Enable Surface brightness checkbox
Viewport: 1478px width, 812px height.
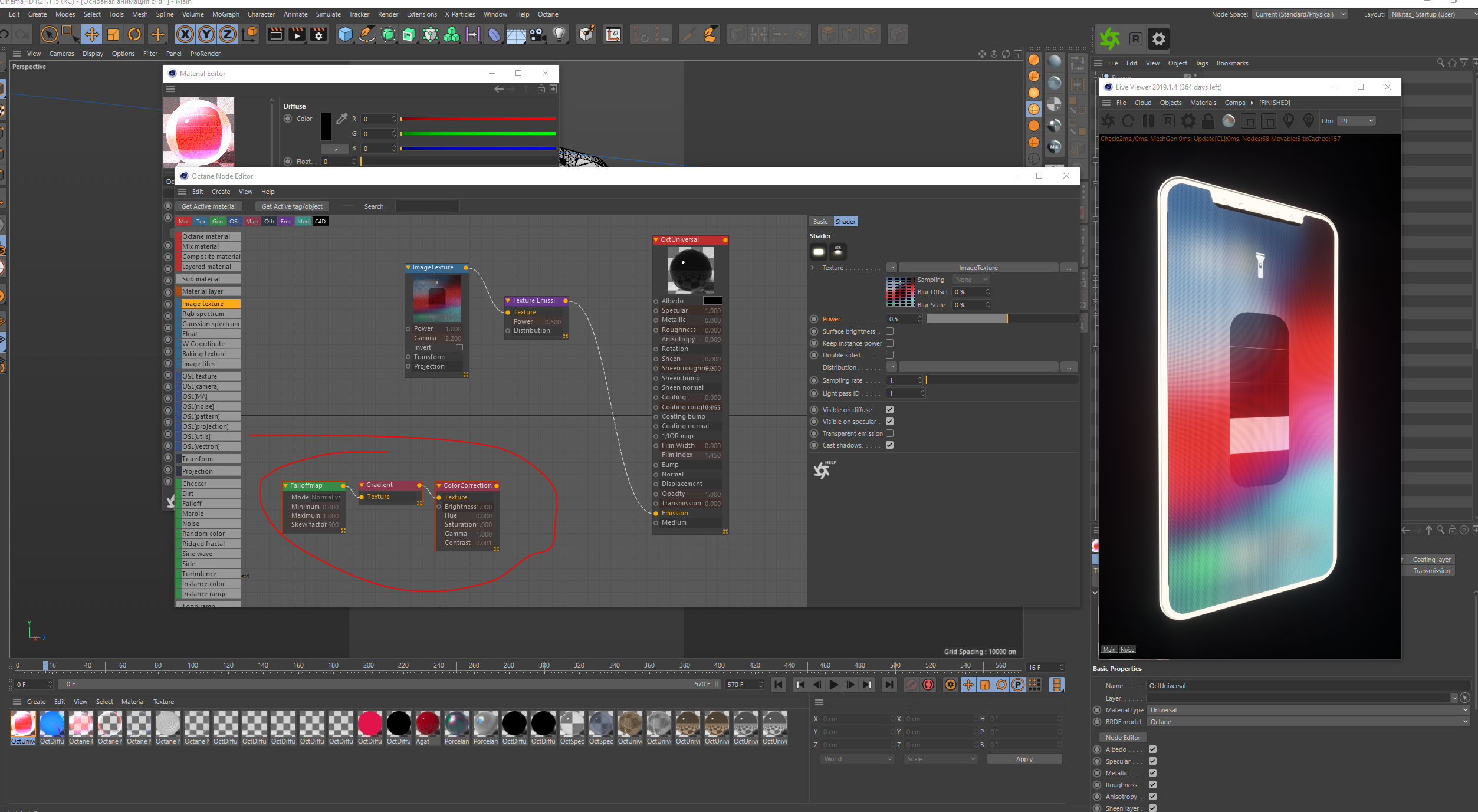(x=889, y=331)
